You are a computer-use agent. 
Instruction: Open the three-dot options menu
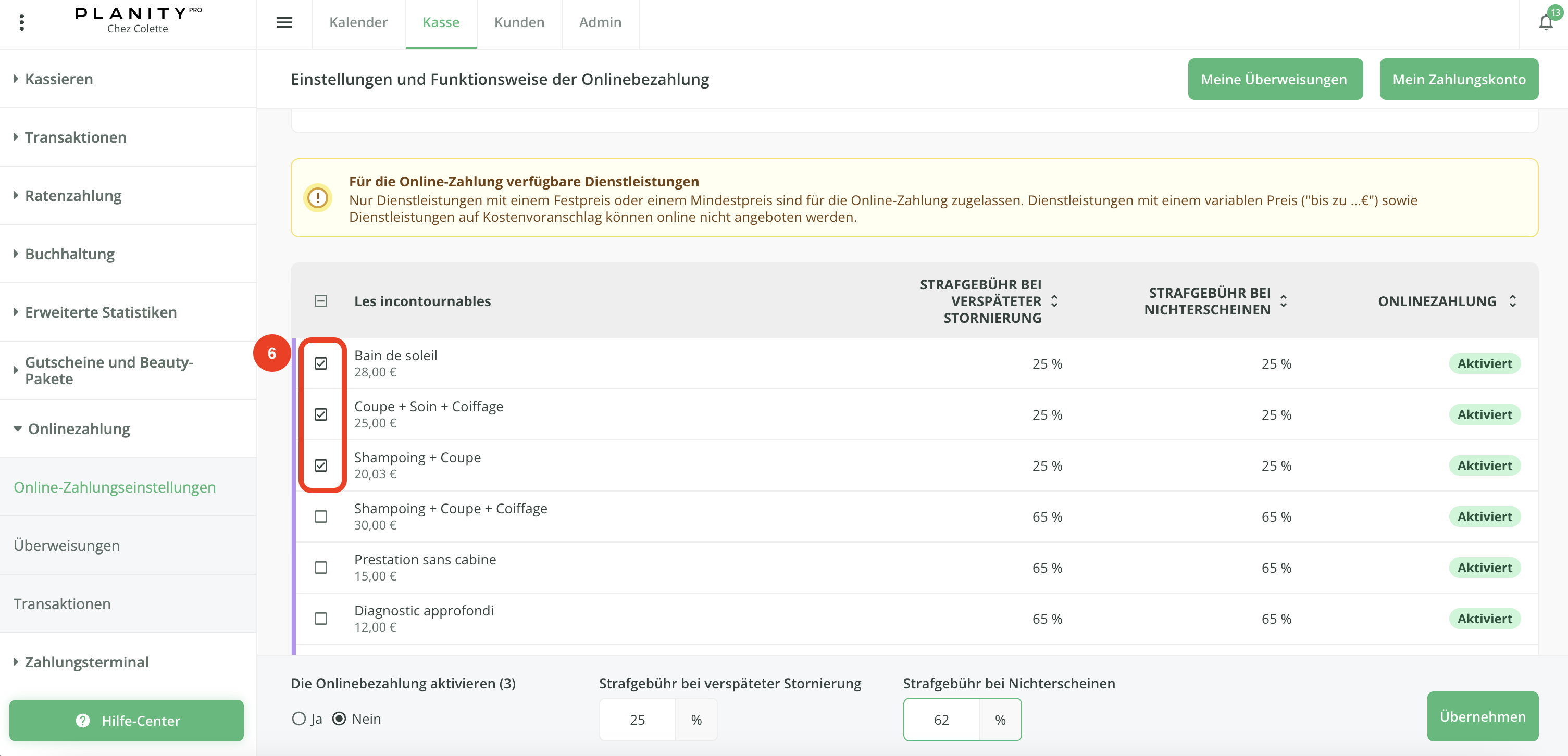coord(22,22)
